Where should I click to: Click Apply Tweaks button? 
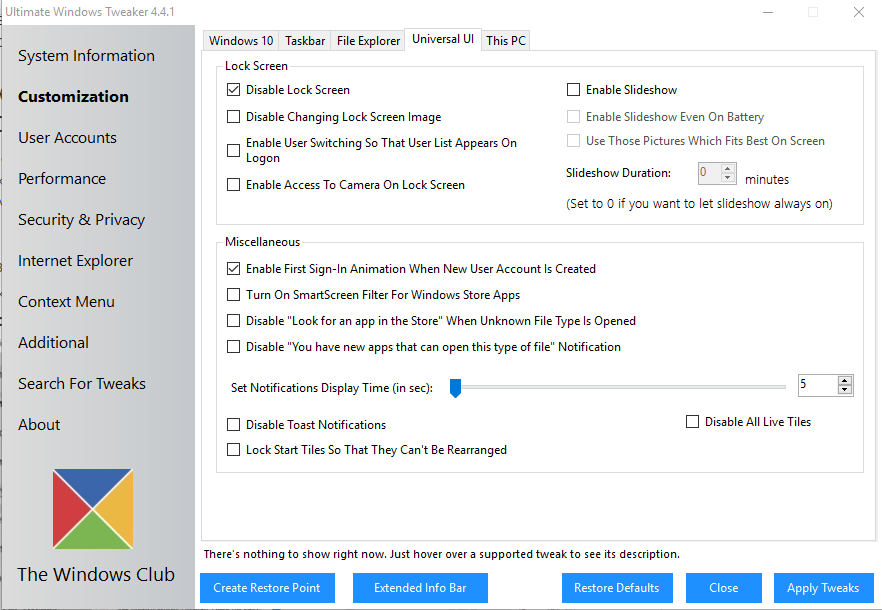pos(823,588)
